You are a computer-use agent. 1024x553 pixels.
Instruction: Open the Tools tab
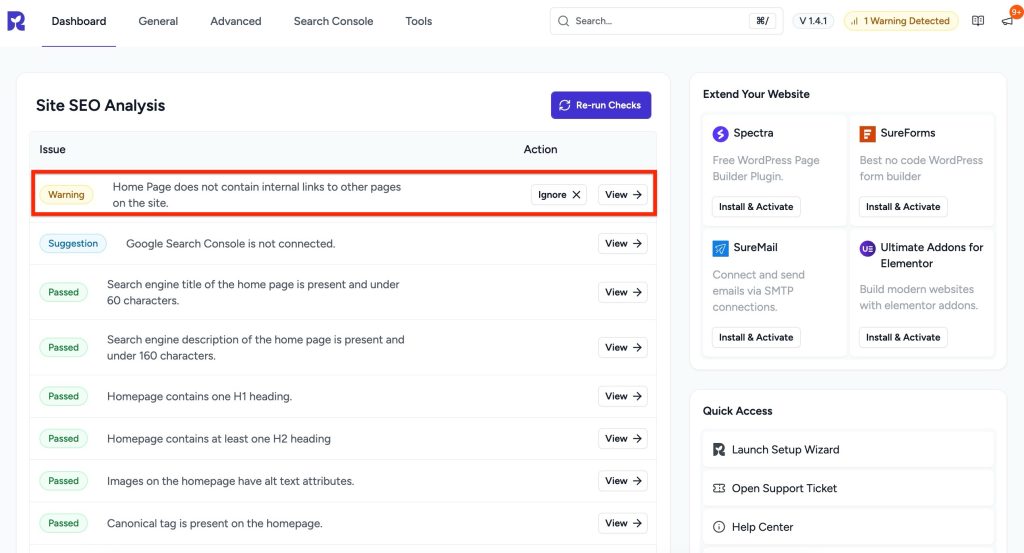click(419, 21)
